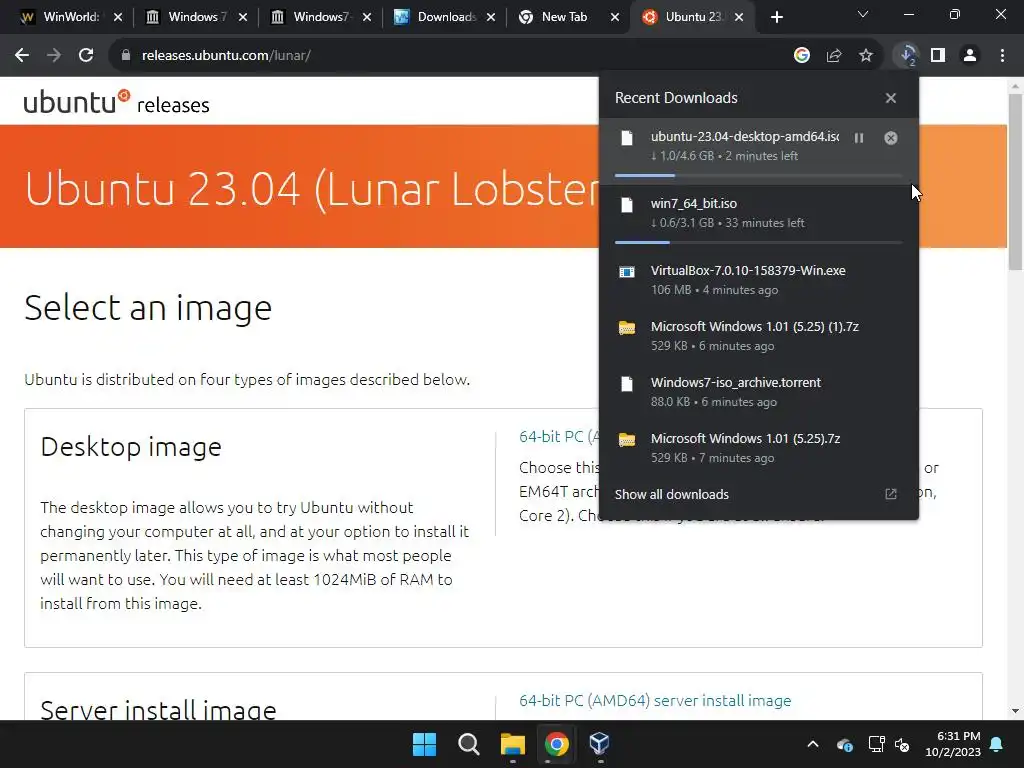This screenshot has width=1024, height=768.
Task: Close the New Tab tab
Action: click(x=615, y=17)
